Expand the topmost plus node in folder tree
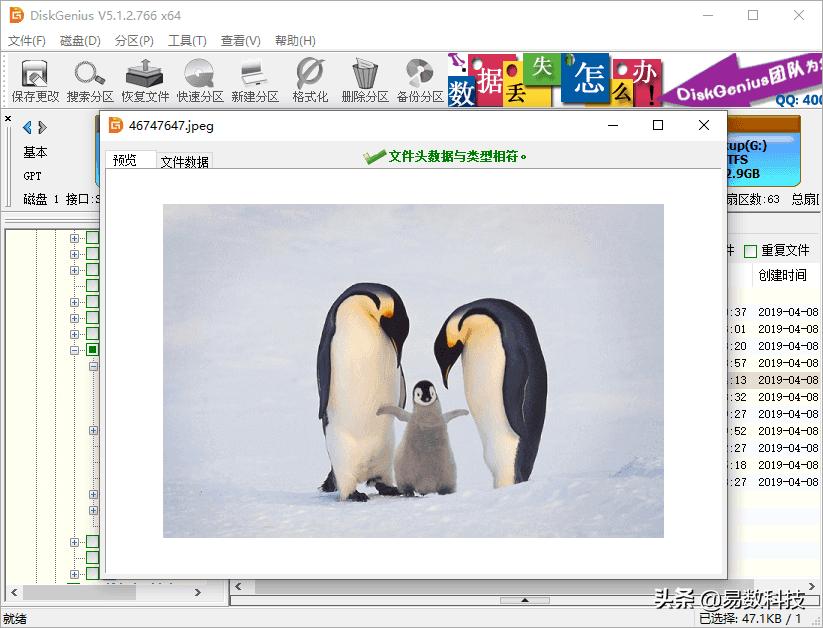Image resolution: width=823 pixels, height=628 pixels. point(74,238)
